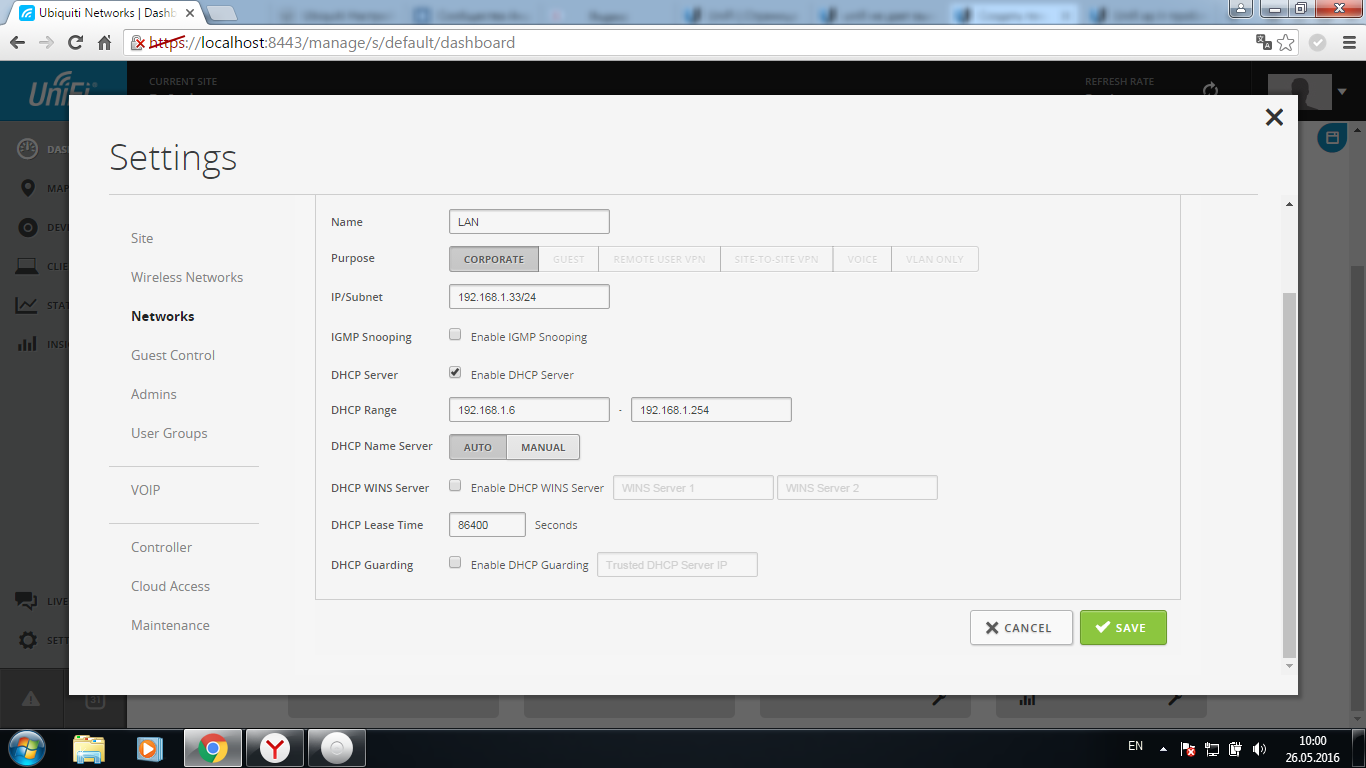Click the browser home icon
1366x768 pixels.
click(x=104, y=43)
